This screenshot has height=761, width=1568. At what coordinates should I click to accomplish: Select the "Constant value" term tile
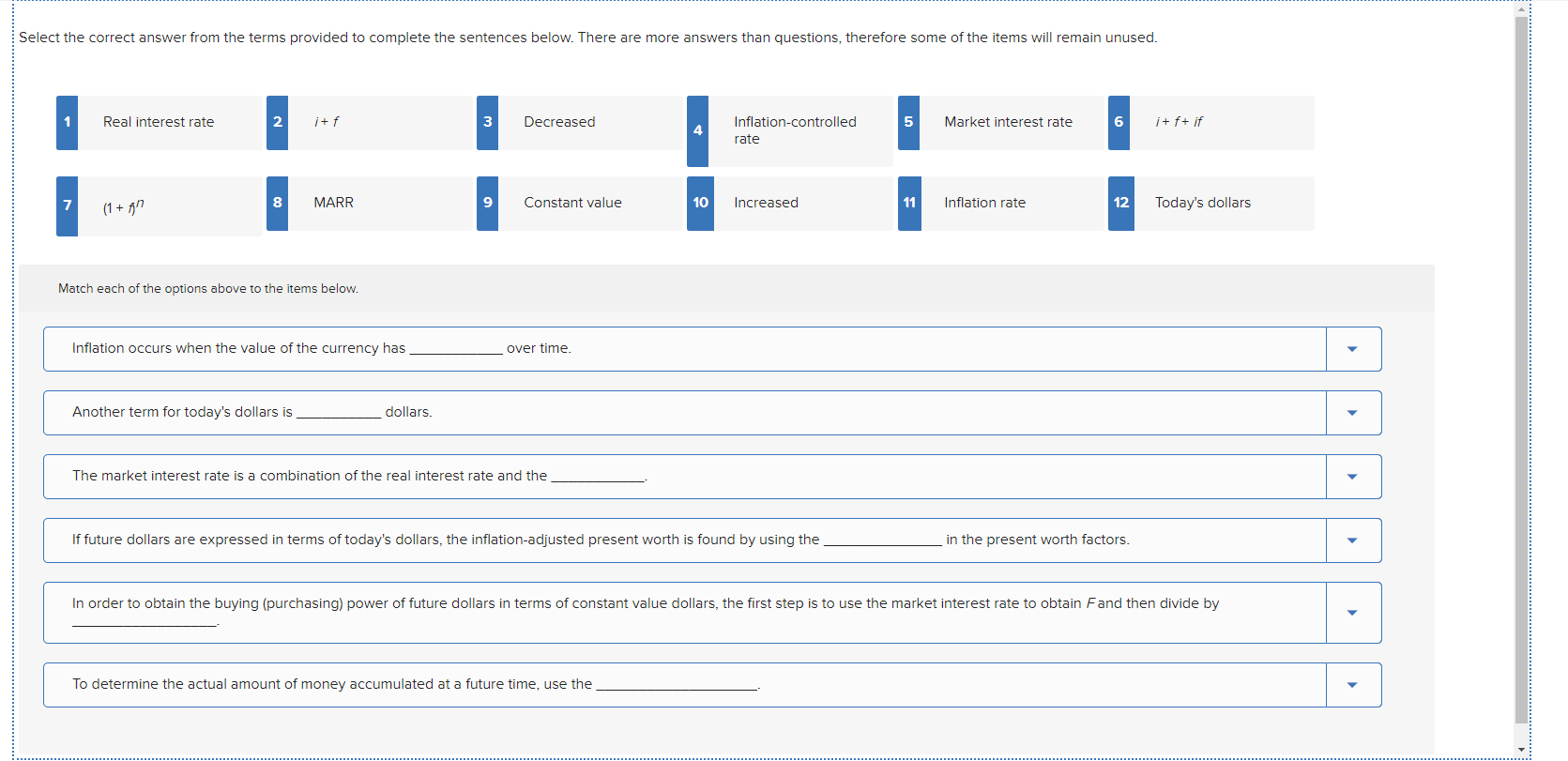[572, 203]
